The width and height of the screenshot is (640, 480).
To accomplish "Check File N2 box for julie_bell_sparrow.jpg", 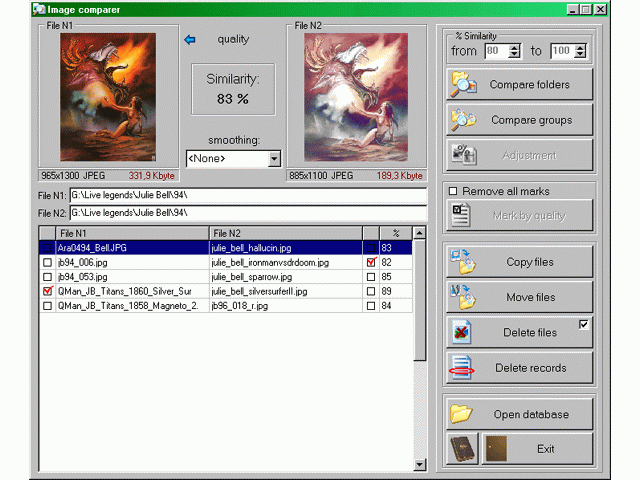I will pyautogui.click(x=371, y=277).
